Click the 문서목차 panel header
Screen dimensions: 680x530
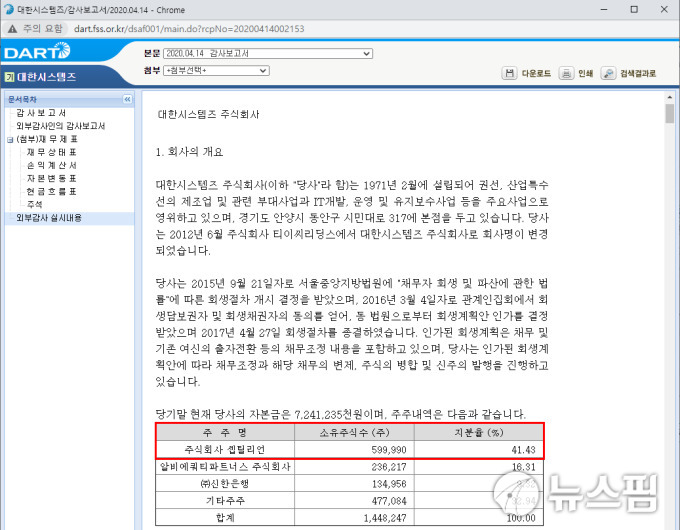[69, 99]
